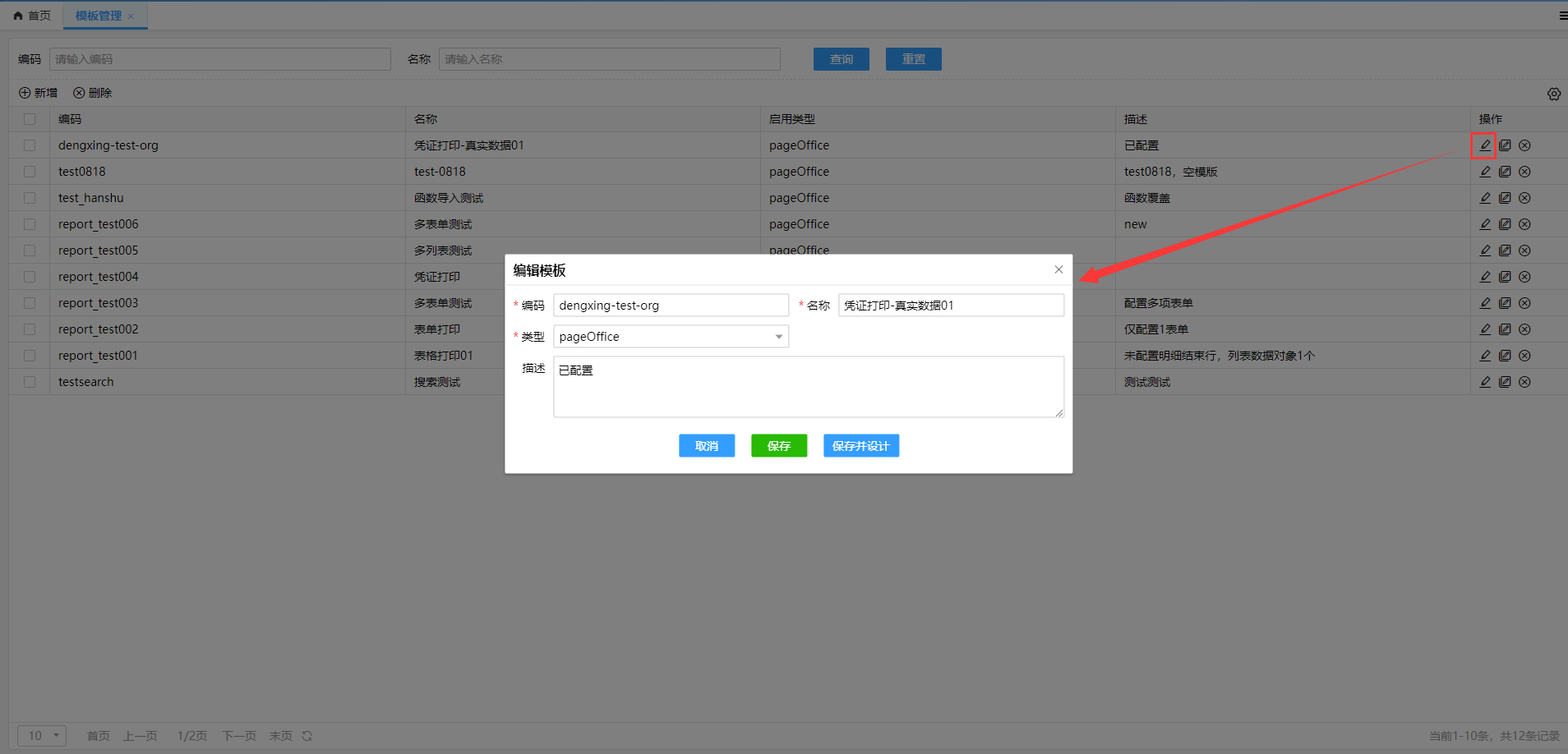Open table column settings gear icon
The height and width of the screenshot is (754, 1568).
tap(1554, 94)
